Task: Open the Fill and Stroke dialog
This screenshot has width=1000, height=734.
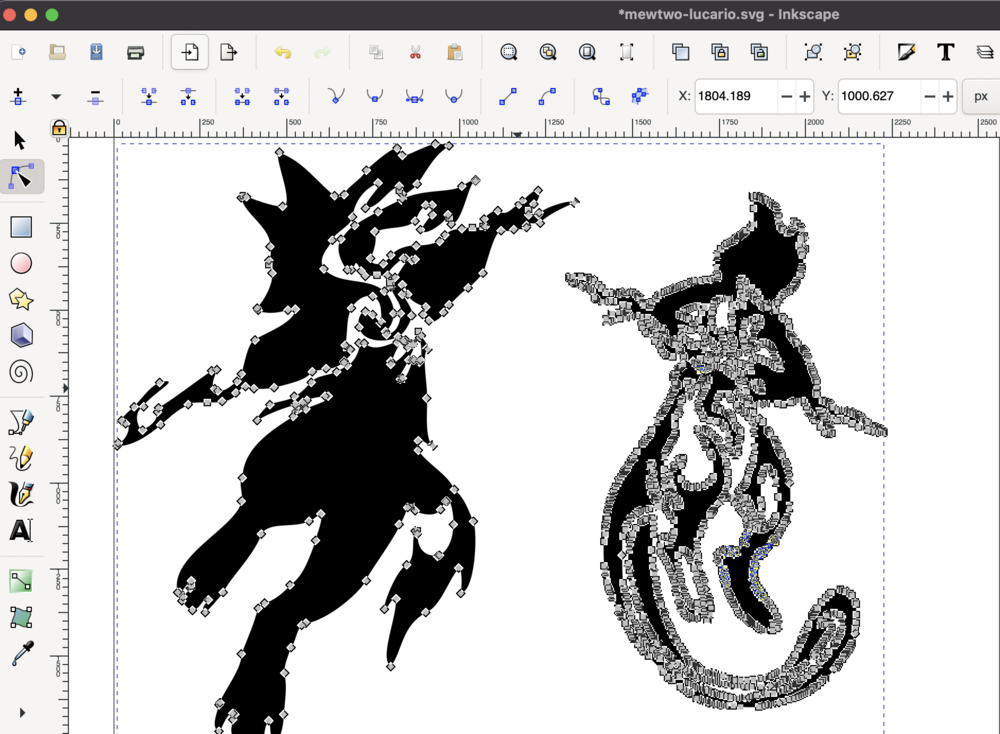Action: (x=906, y=52)
